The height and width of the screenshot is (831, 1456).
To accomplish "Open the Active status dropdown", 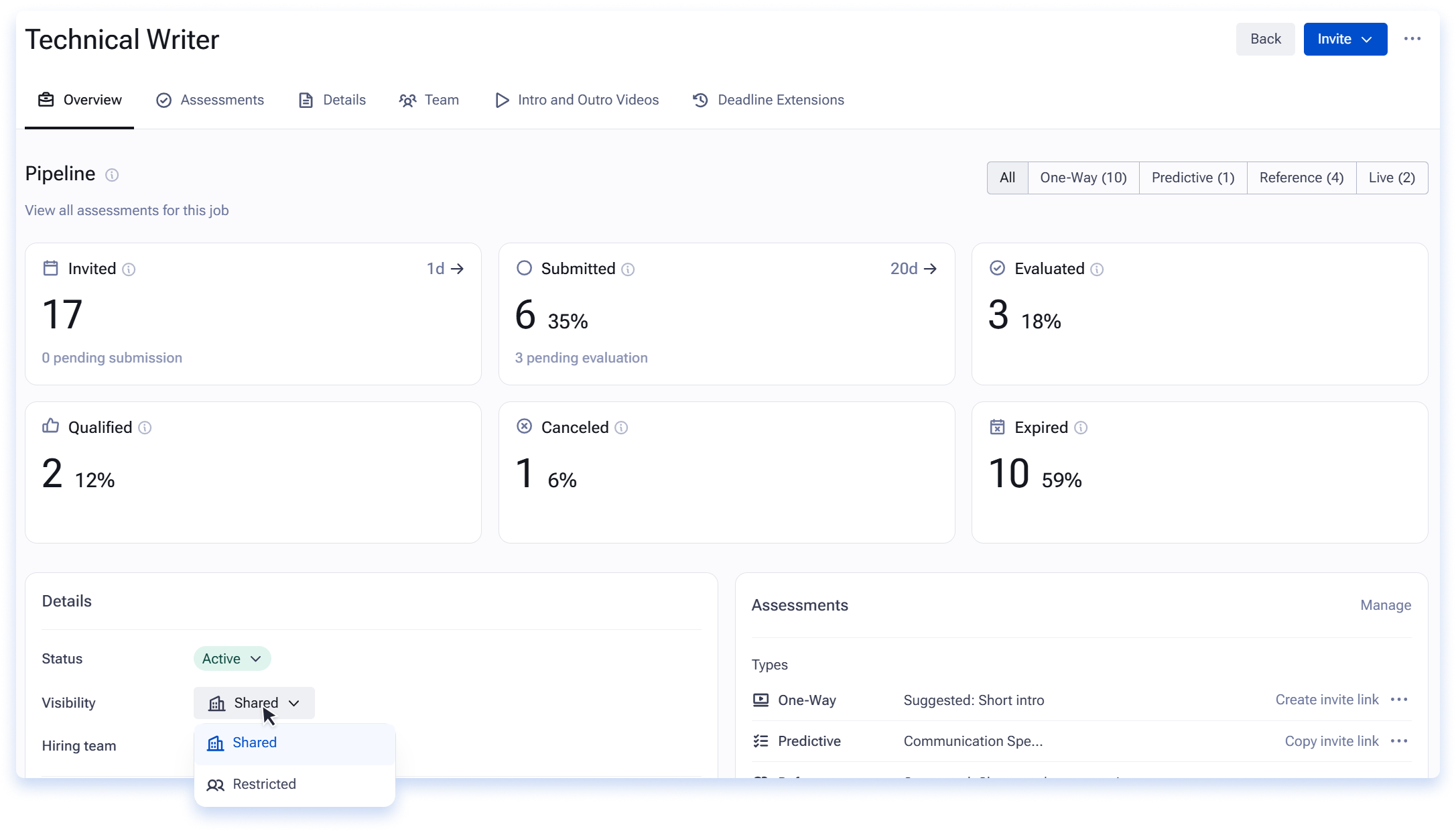I will point(232,659).
